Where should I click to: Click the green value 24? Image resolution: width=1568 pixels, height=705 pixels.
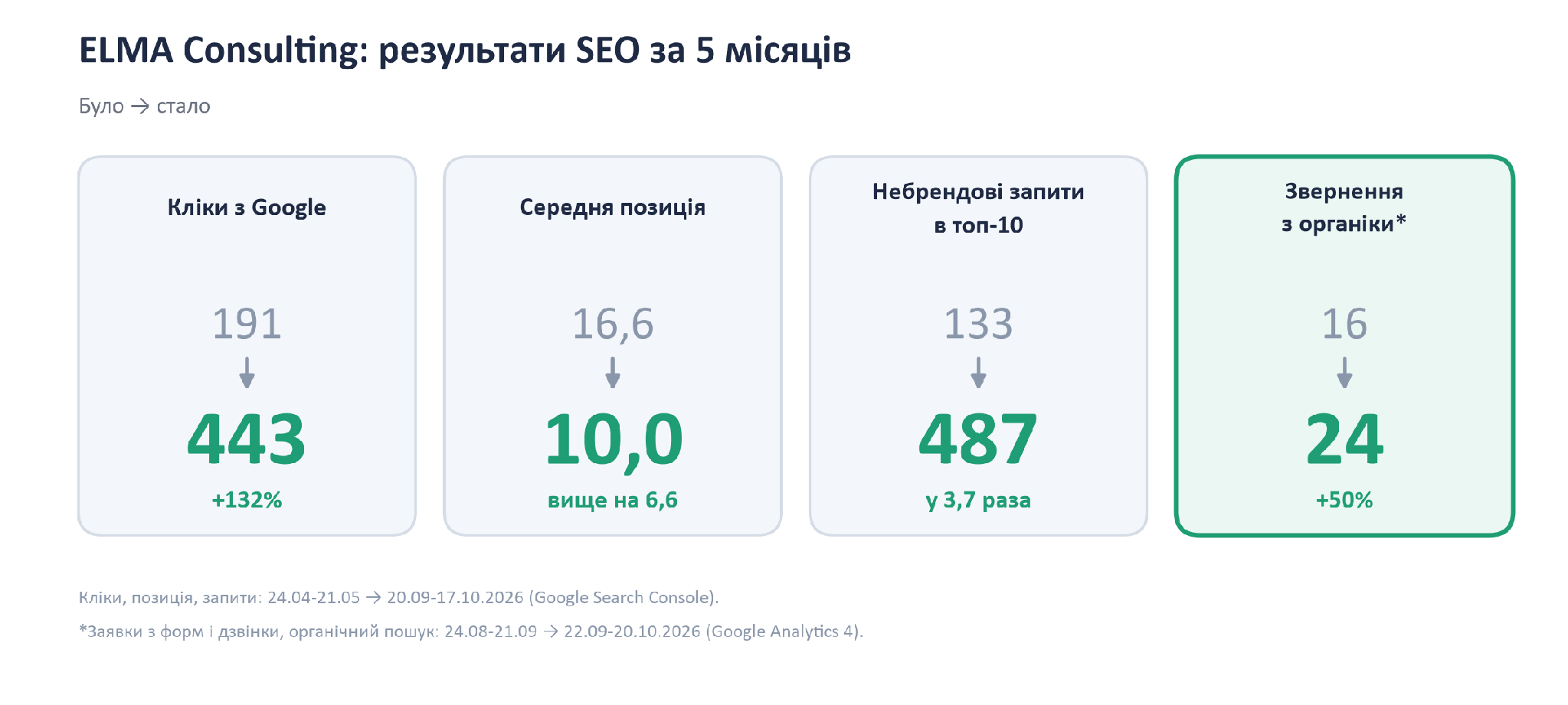1344,439
